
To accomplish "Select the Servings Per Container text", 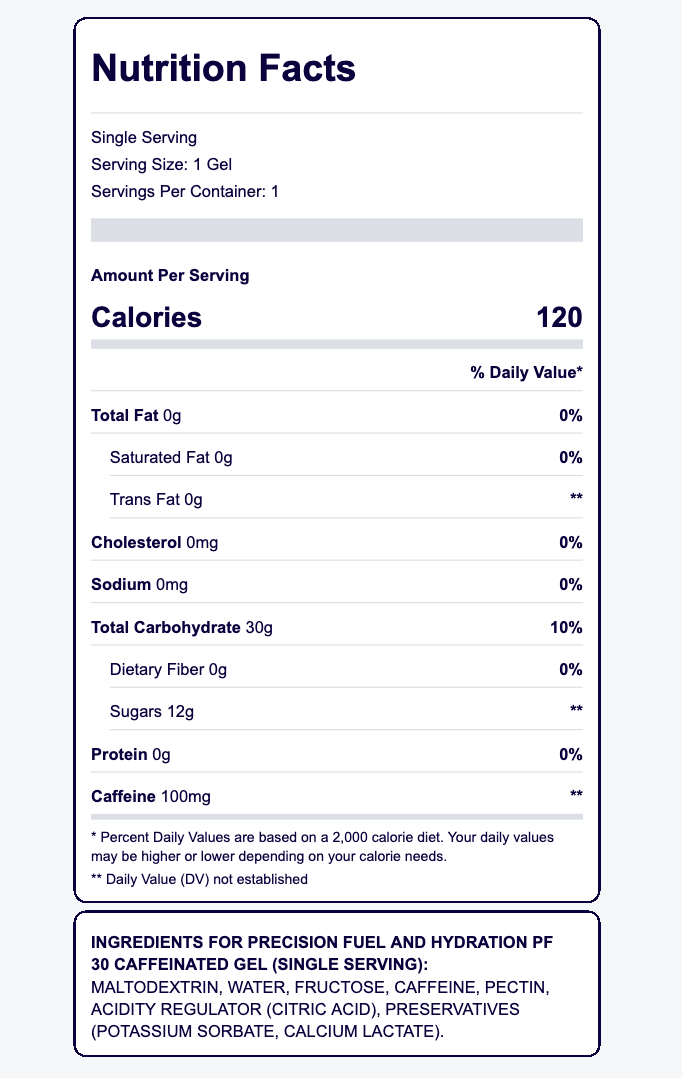I will (184, 191).
